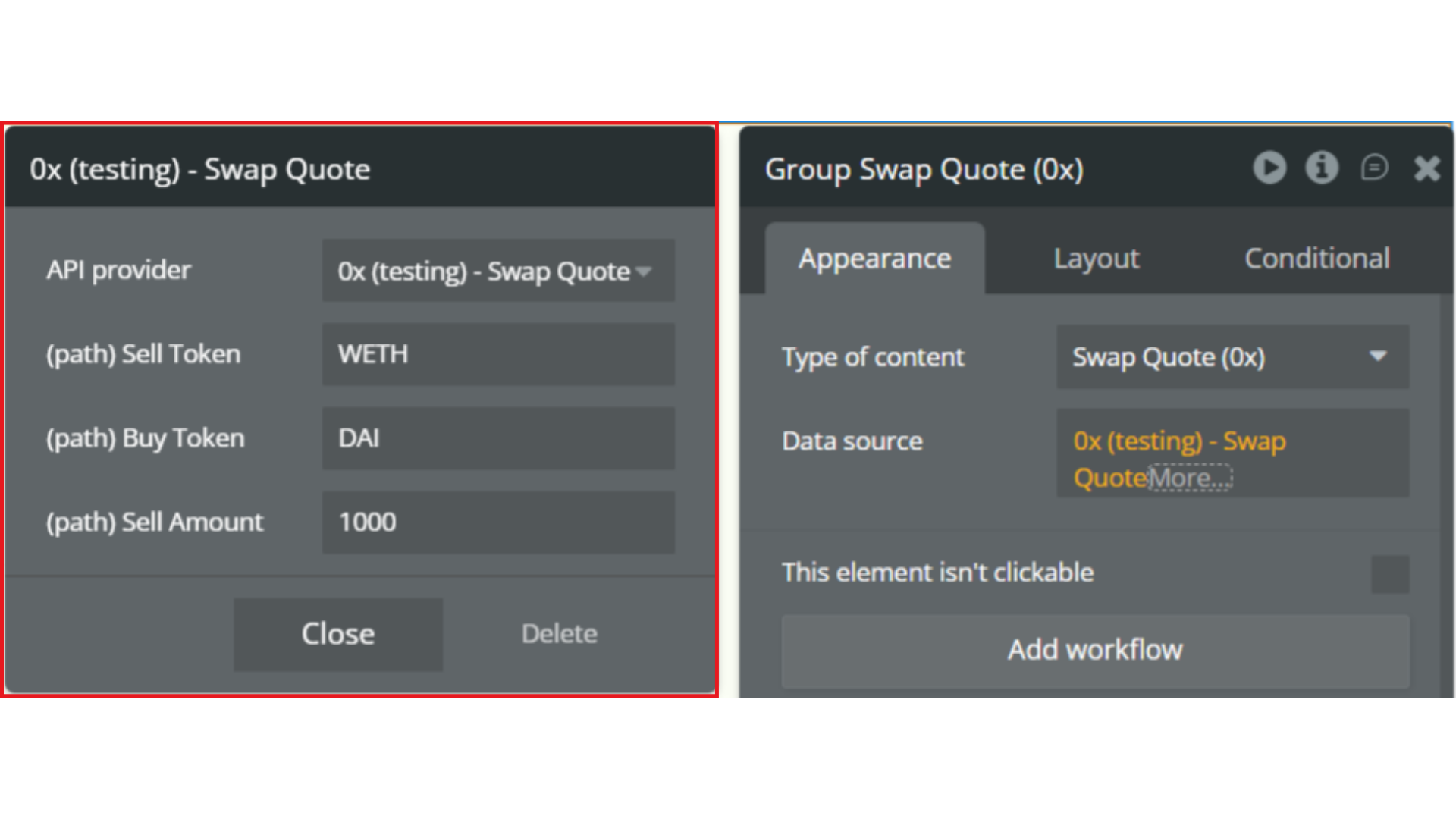Image resolution: width=1456 pixels, height=819 pixels.
Task: Click the orange Data source expression
Action: point(1178,442)
